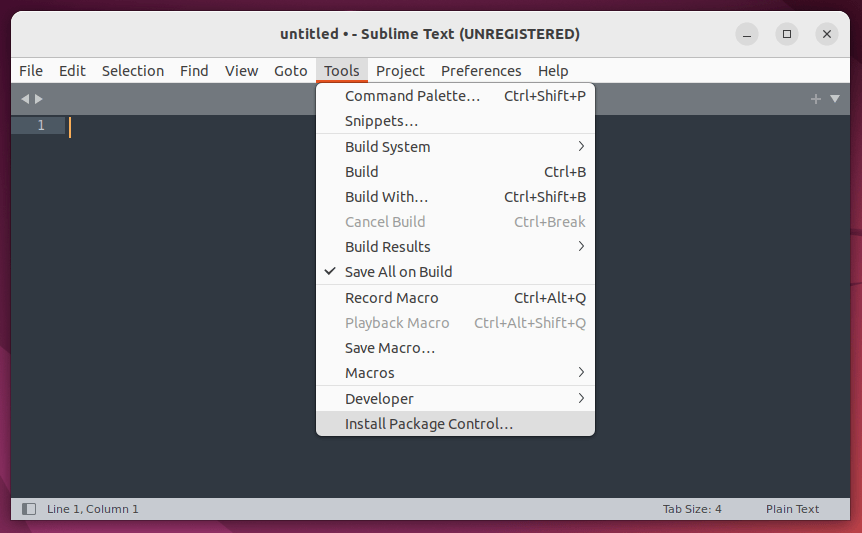
Task: Open the tab list dropdown triangle
Action: point(835,99)
